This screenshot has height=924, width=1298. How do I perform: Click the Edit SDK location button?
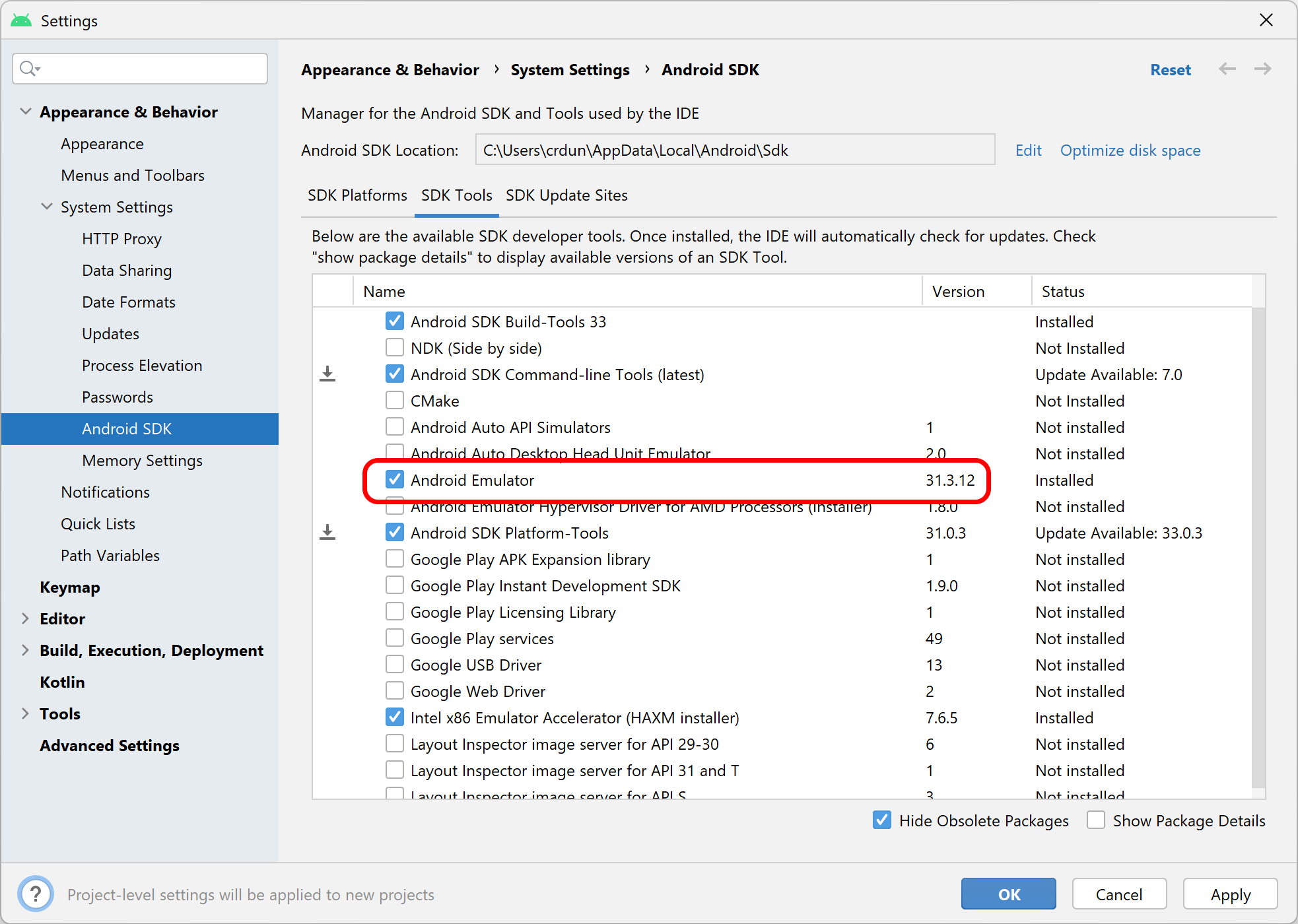pyautogui.click(x=1027, y=150)
